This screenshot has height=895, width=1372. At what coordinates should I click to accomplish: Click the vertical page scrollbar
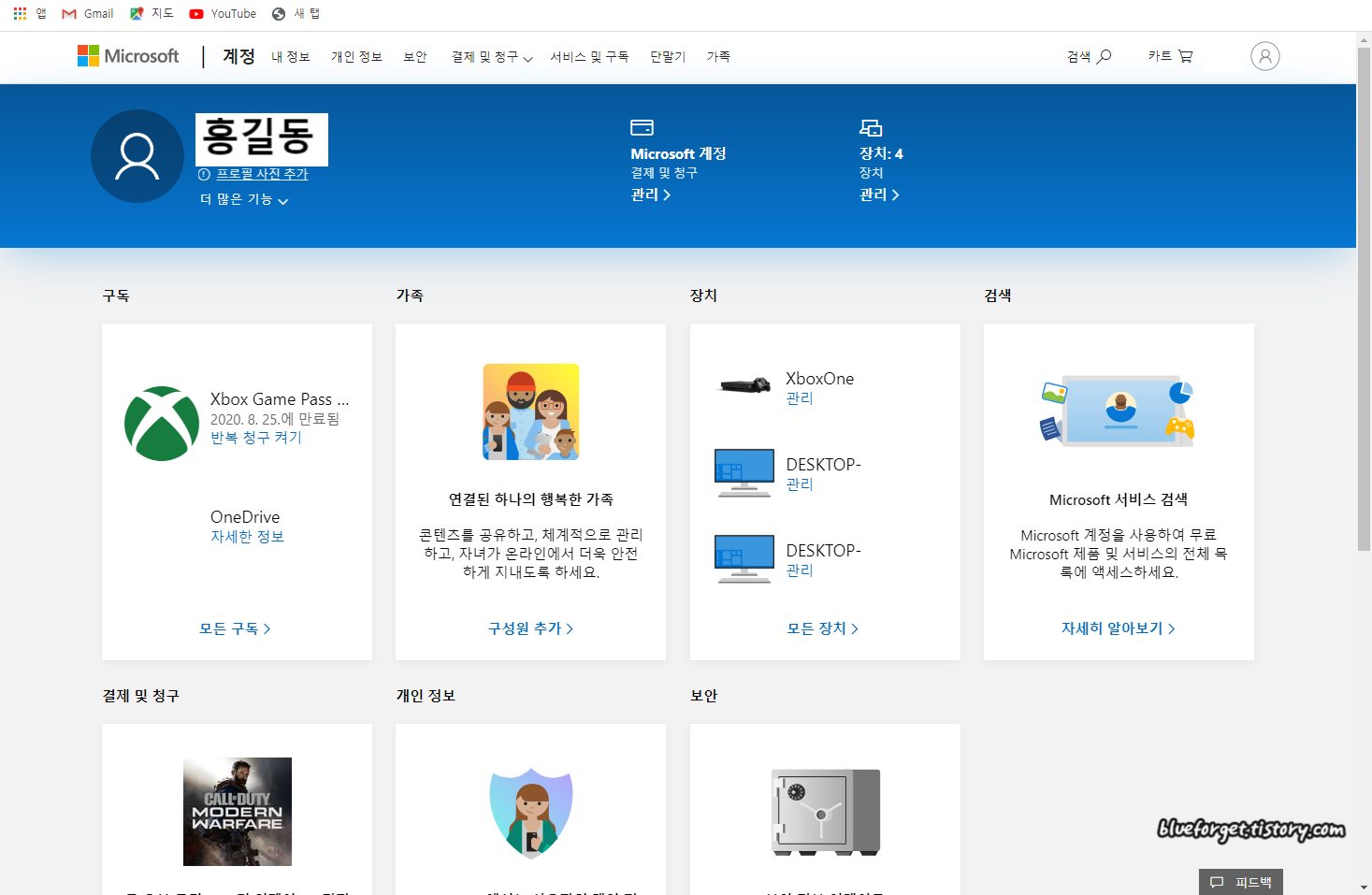click(1365, 299)
